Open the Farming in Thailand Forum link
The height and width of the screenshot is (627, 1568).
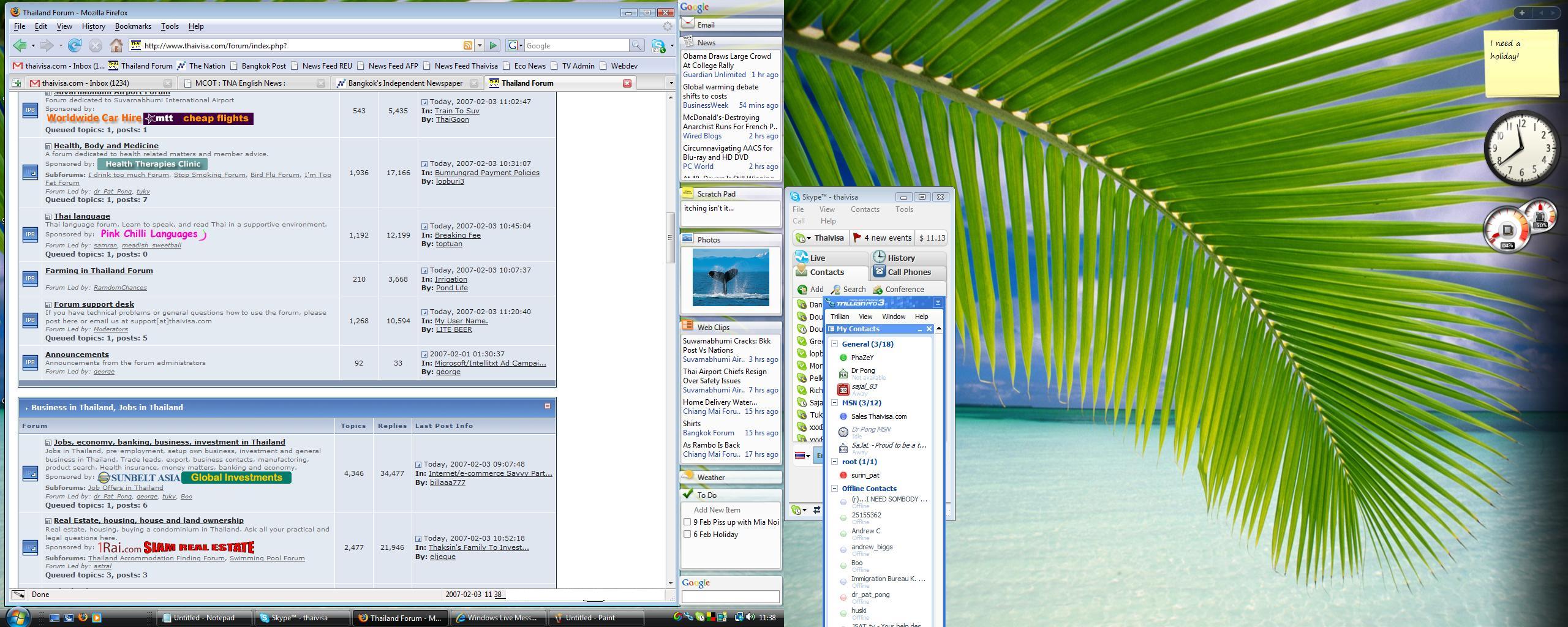point(99,271)
